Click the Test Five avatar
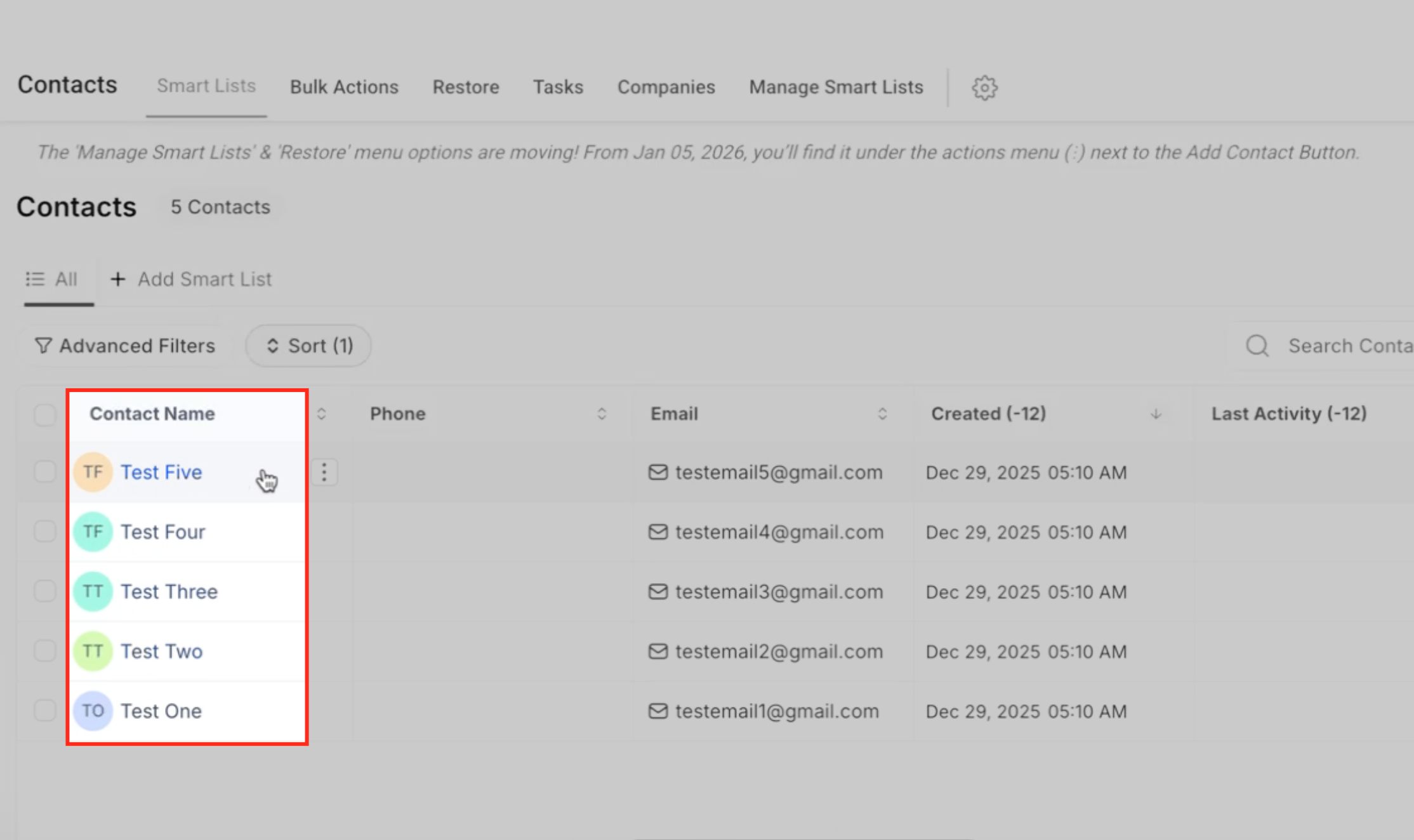Image resolution: width=1414 pixels, height=840 pixels. [93, 472]
